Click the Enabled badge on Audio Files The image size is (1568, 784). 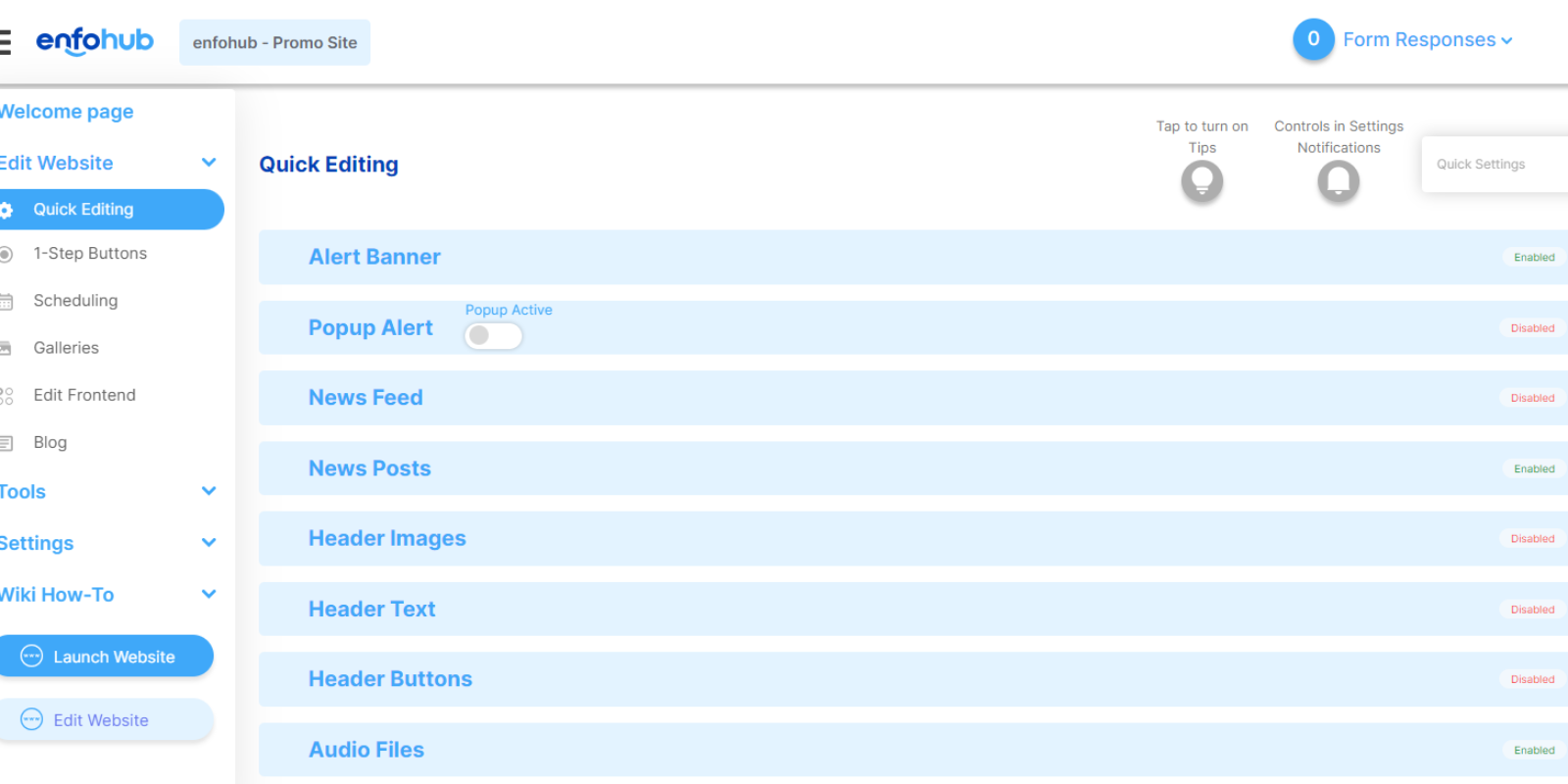tap(1534, 751)
